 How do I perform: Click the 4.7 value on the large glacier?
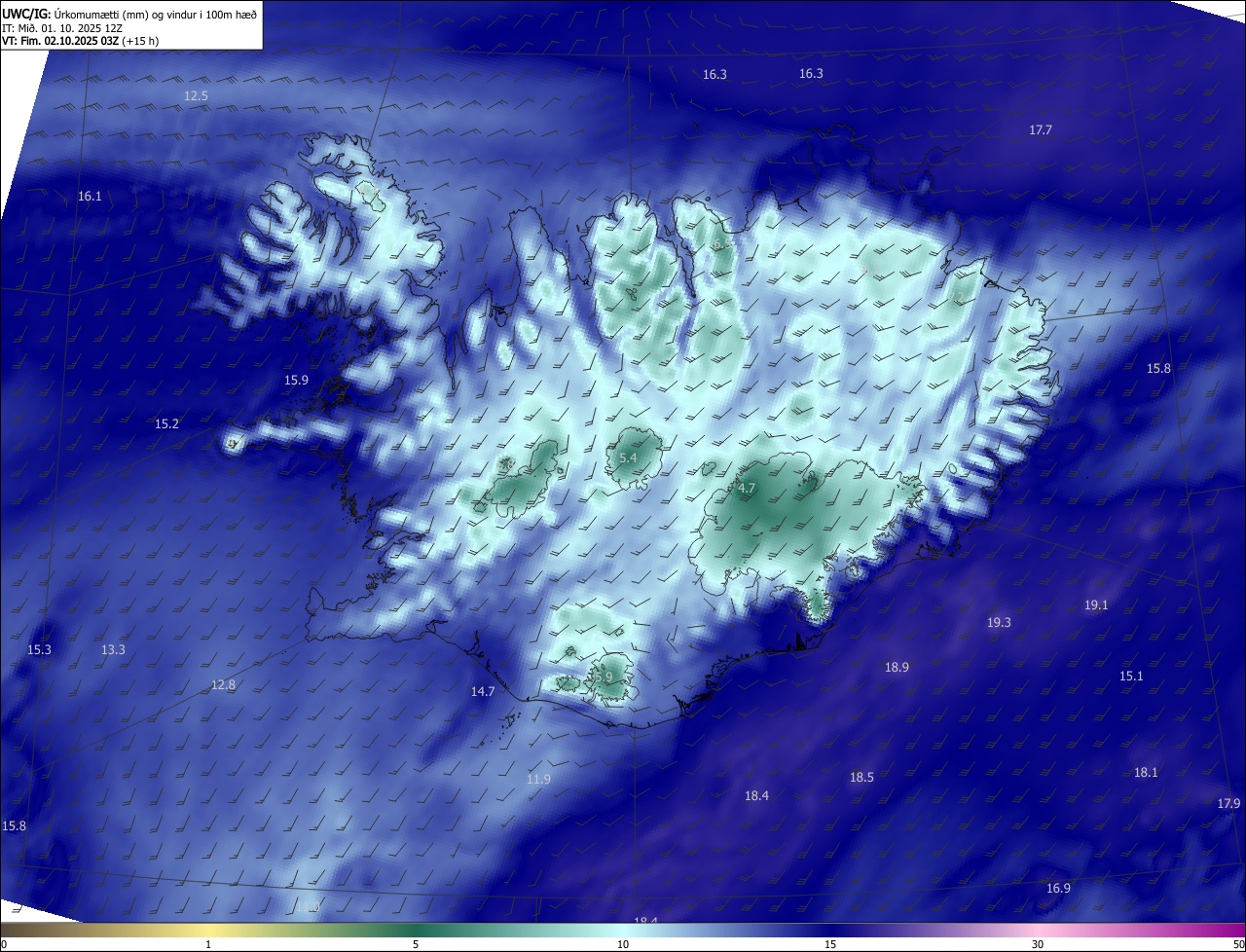[x=747, y=489]
